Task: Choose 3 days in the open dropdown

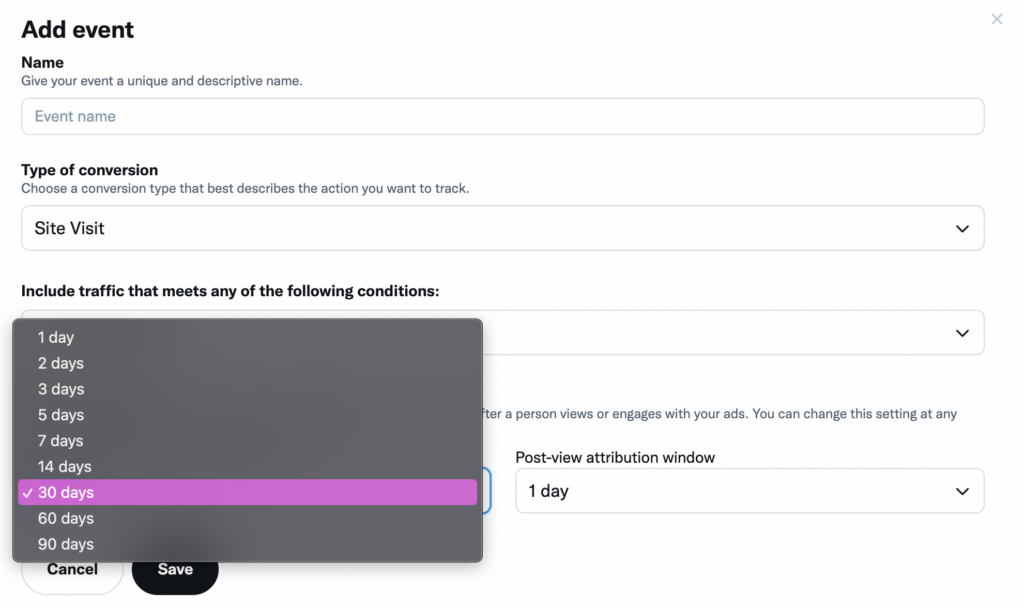Action: click(60, 389)
